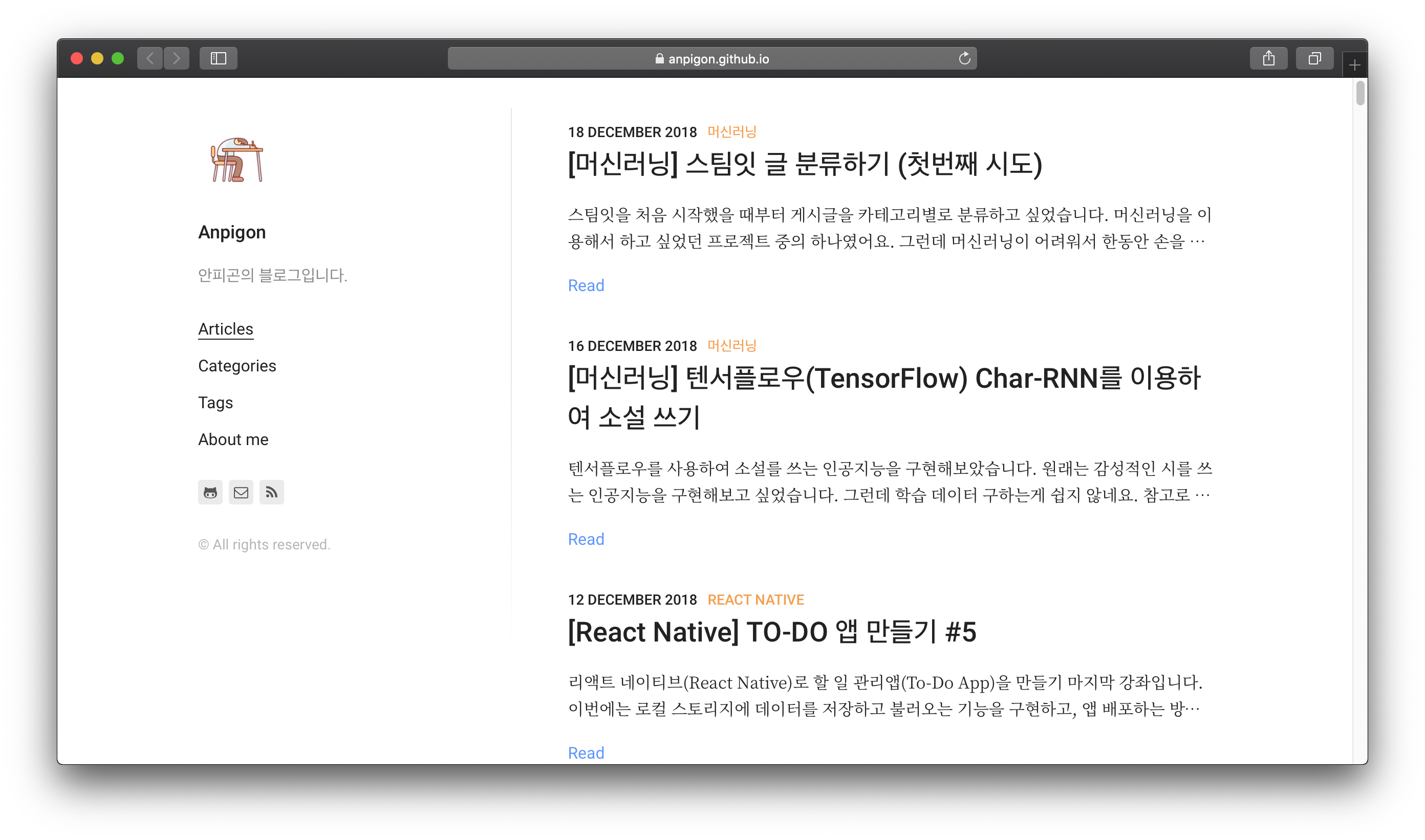The width and height of the screenshot is (1425, 840).
Task: Open the RSS feed icon
Action: coord(271,493)
